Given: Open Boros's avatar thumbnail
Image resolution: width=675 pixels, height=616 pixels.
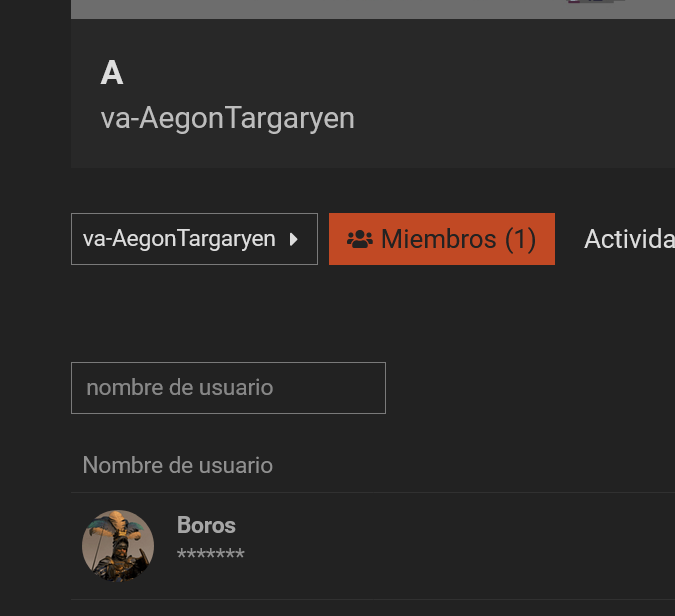Looking at the screenshot, I should (x=118, y=546).
